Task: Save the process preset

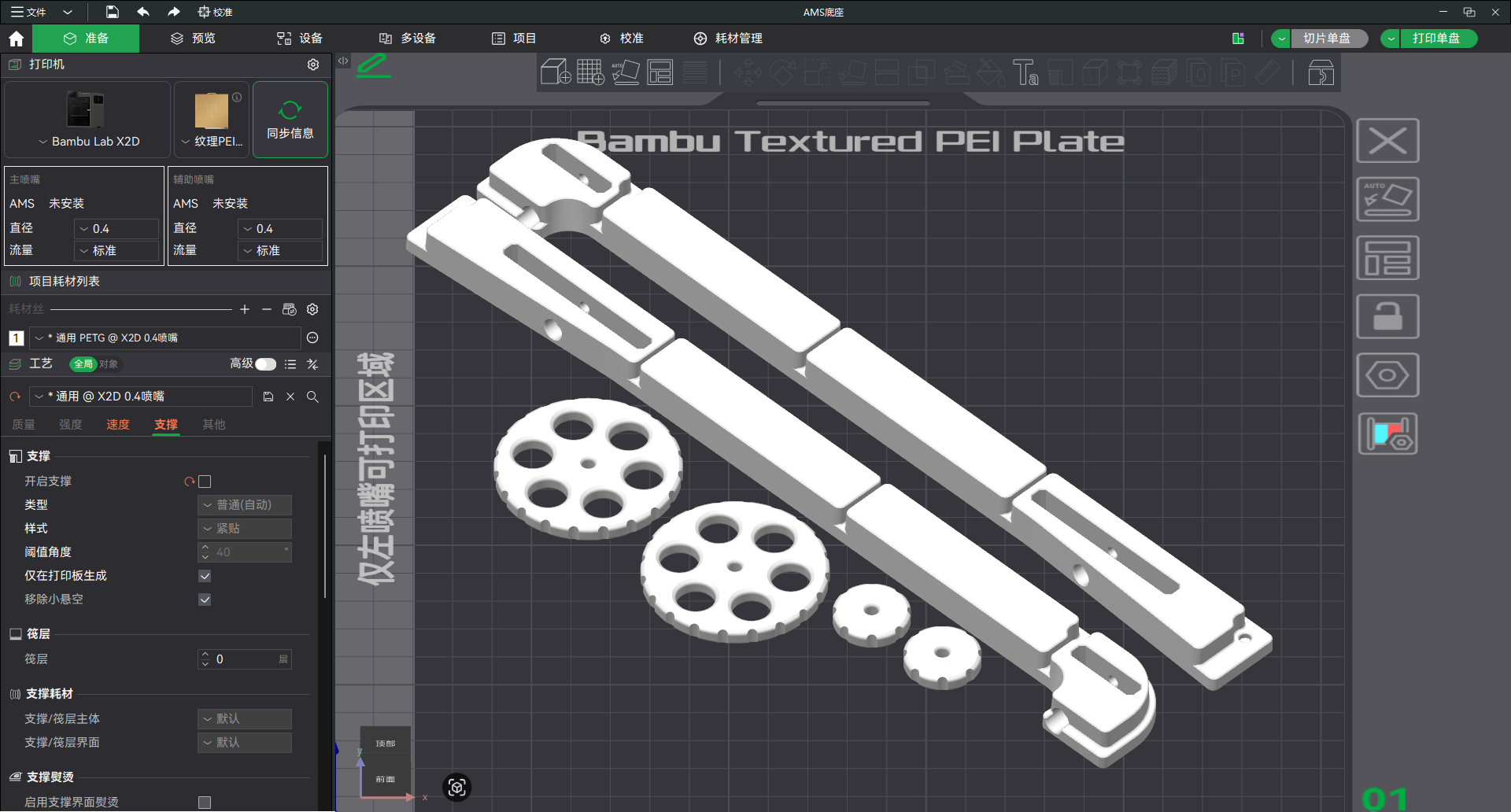Action: tap(268, 397)
